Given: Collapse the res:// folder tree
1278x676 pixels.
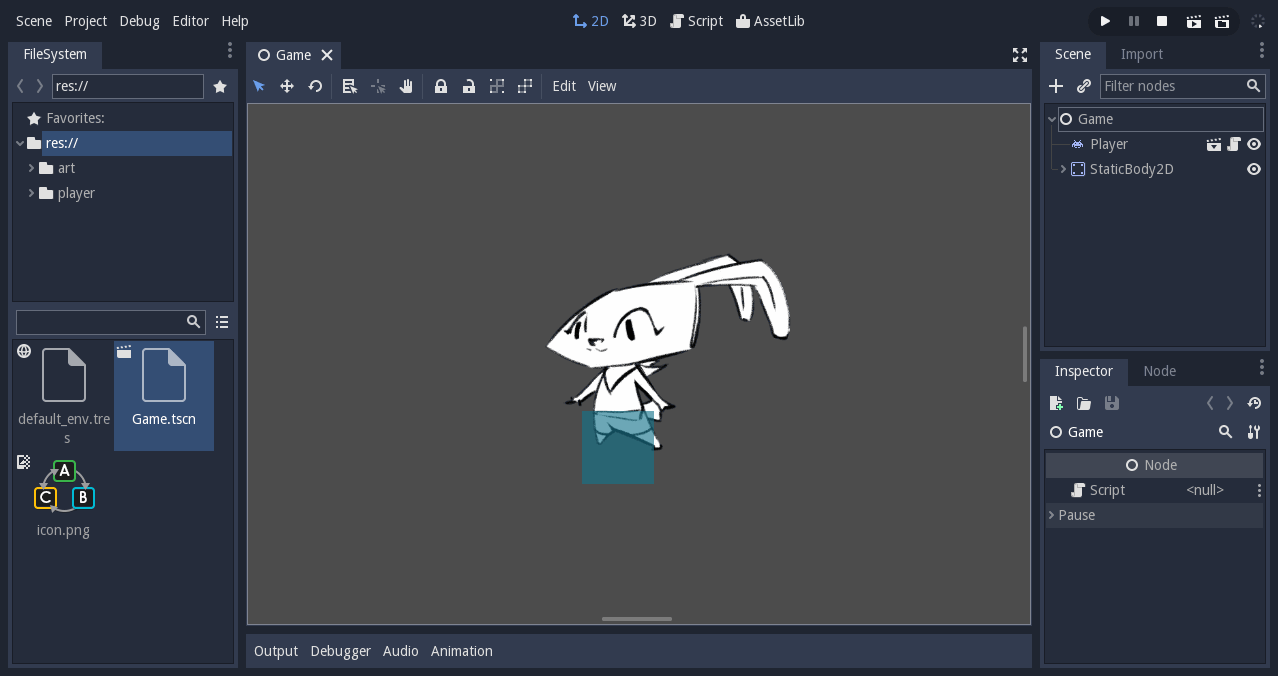Looking at the screenshot, I should tap(20, 142).
